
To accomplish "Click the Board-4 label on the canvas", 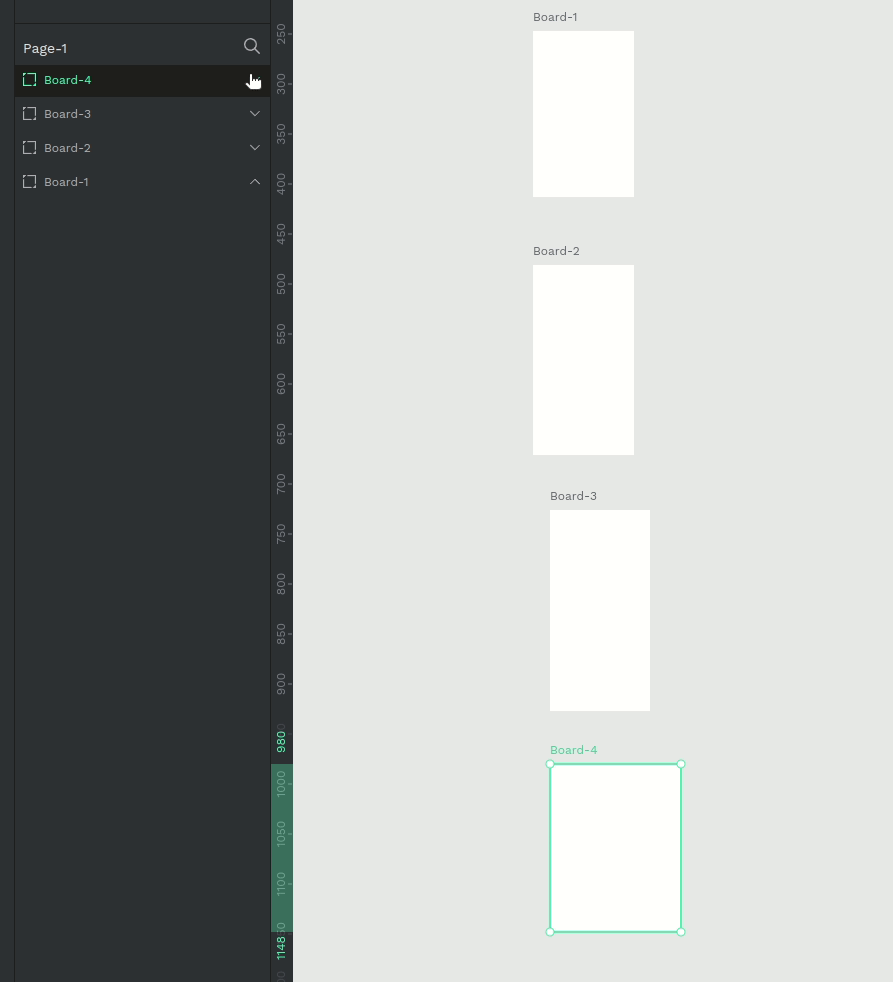I will click(573, 749).
